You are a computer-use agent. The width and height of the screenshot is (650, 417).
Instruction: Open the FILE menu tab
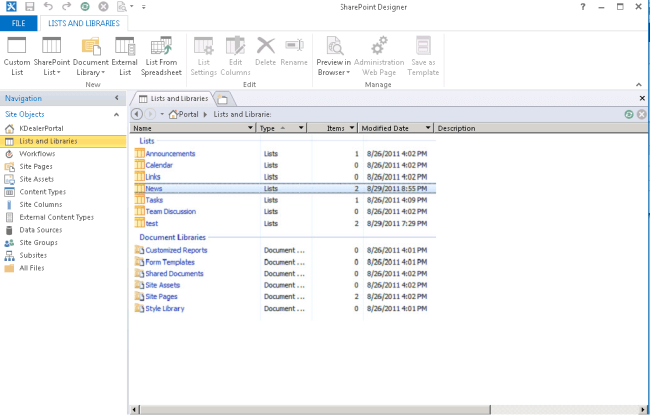(x=18, y=23)
